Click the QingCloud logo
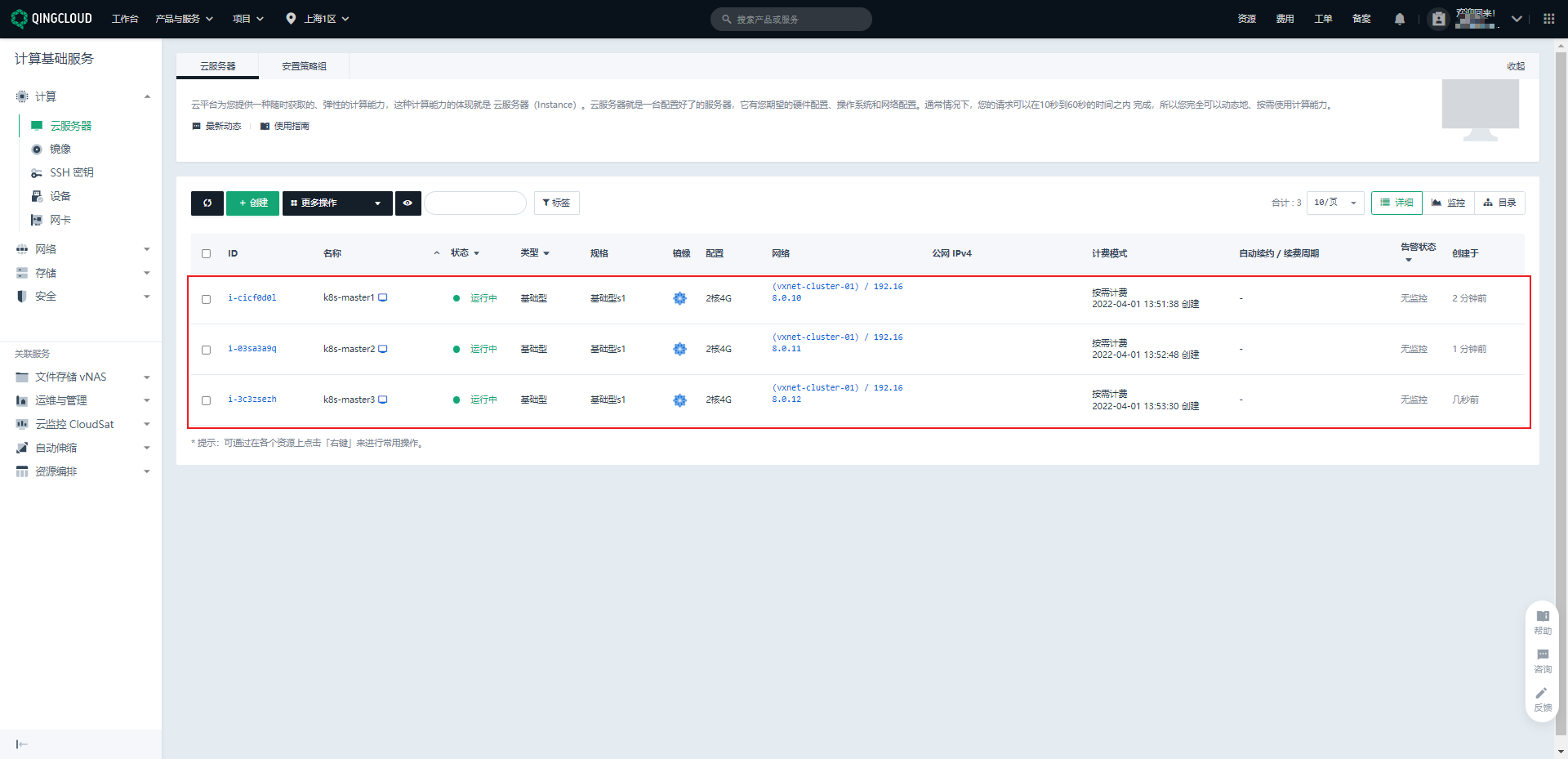Image resolution: width=1568 pixels, height=759 pixels. click(x=51, y=18)
